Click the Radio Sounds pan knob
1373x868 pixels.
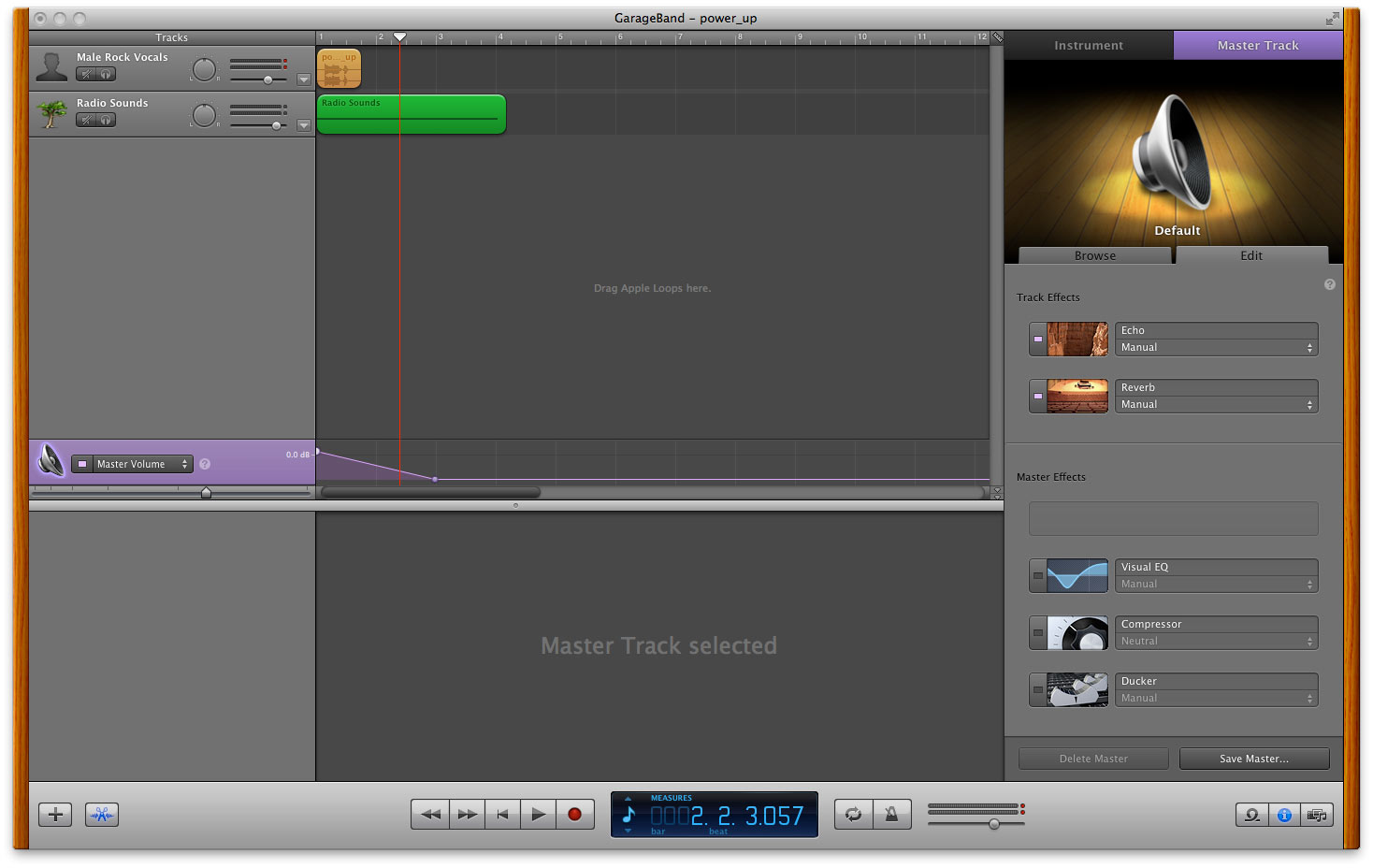tap(204, 115)
